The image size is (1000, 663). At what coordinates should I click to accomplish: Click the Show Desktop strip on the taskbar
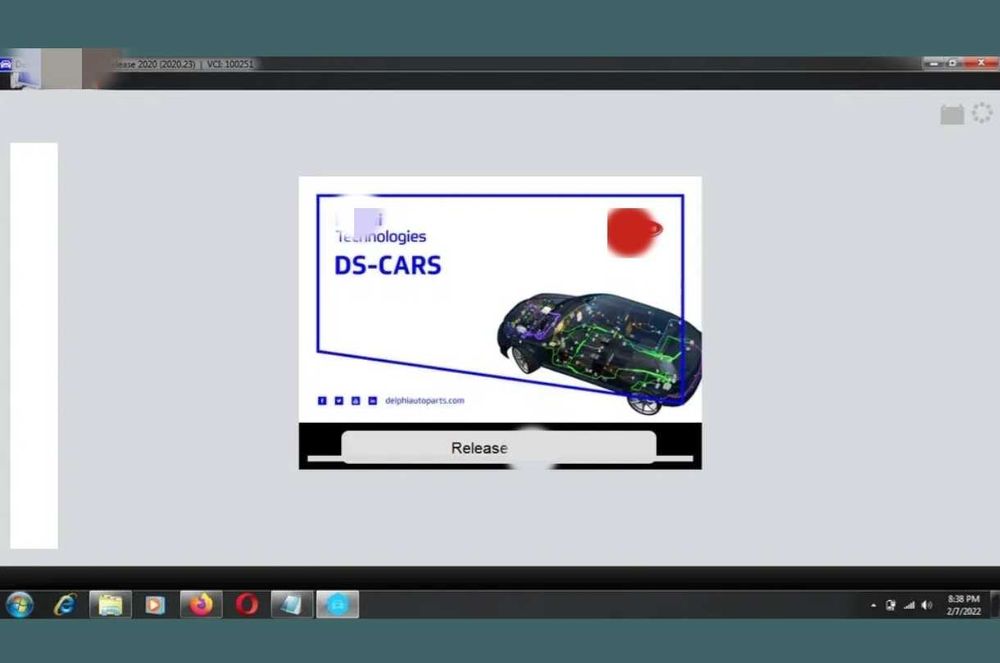(x=995, y=604)
